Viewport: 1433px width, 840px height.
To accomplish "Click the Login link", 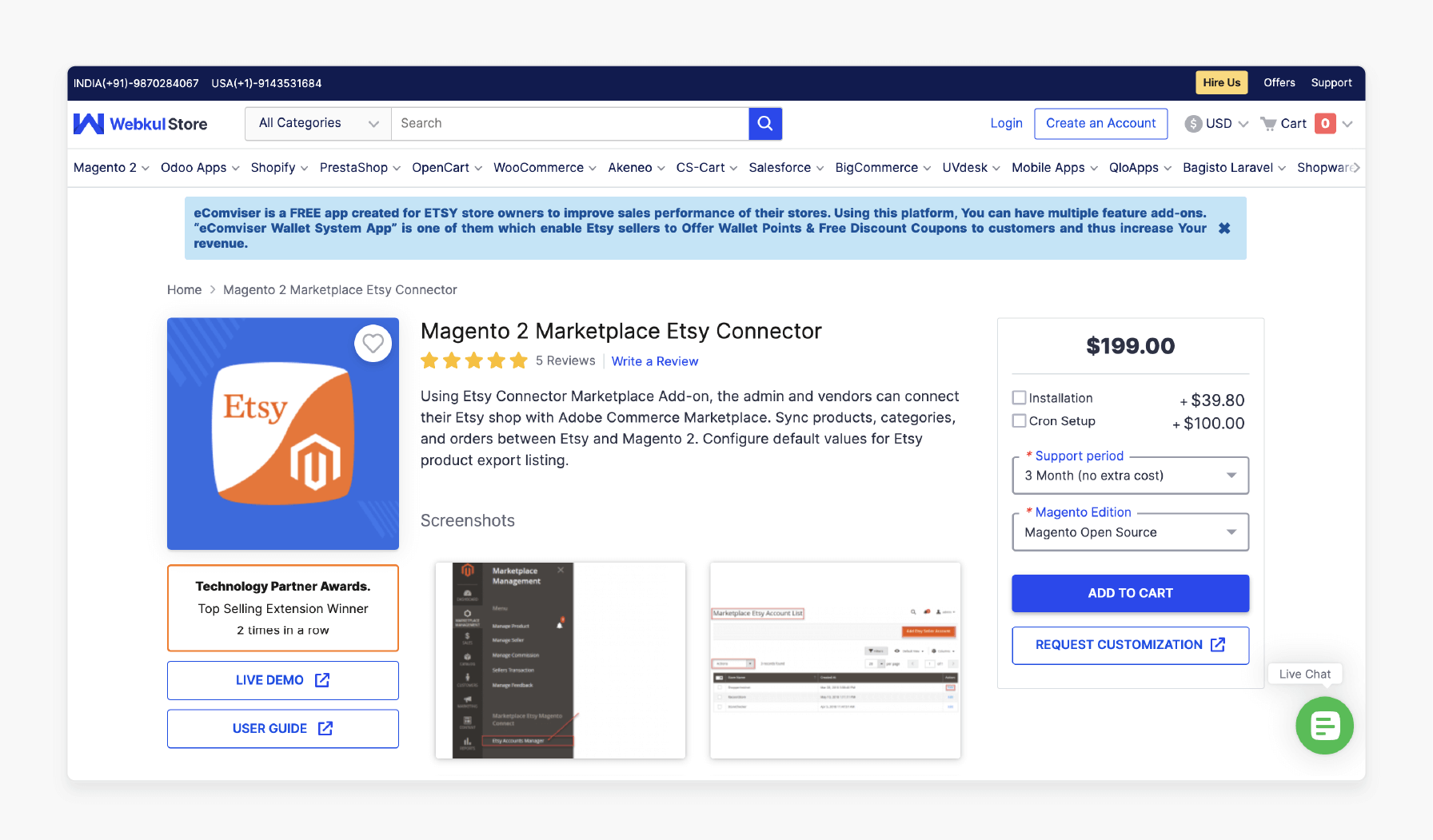I will 1006,123.
